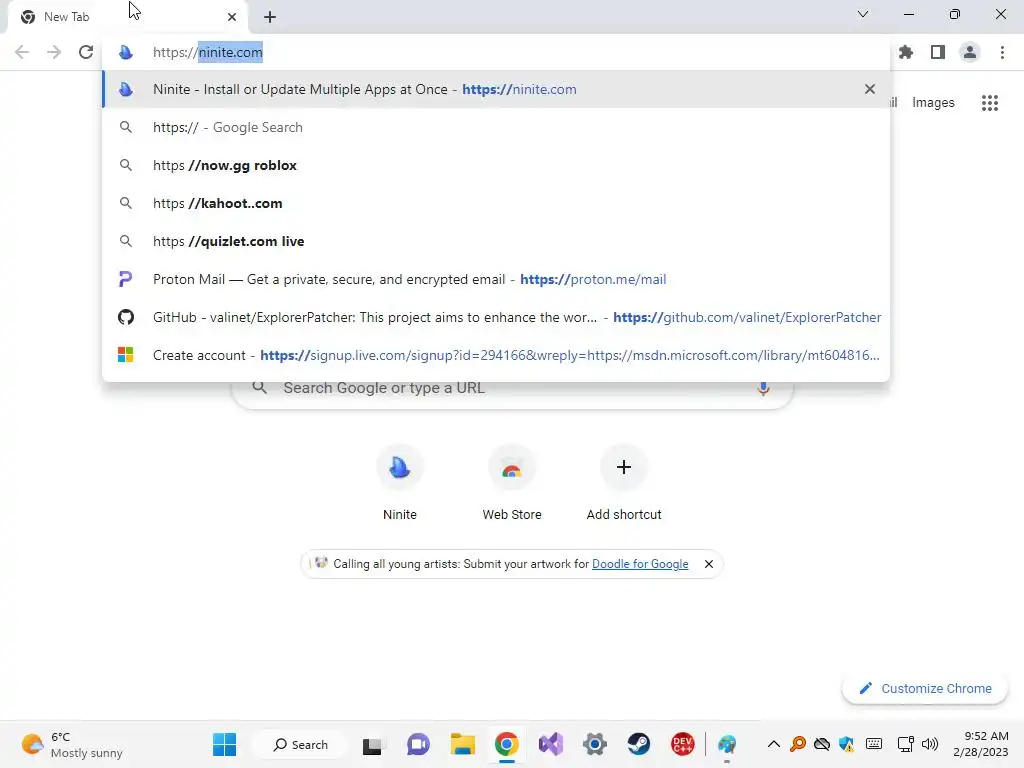Open the globe app on the taskbar
This screenshot has height=768, width=1024.
click(x=727, y=744)
